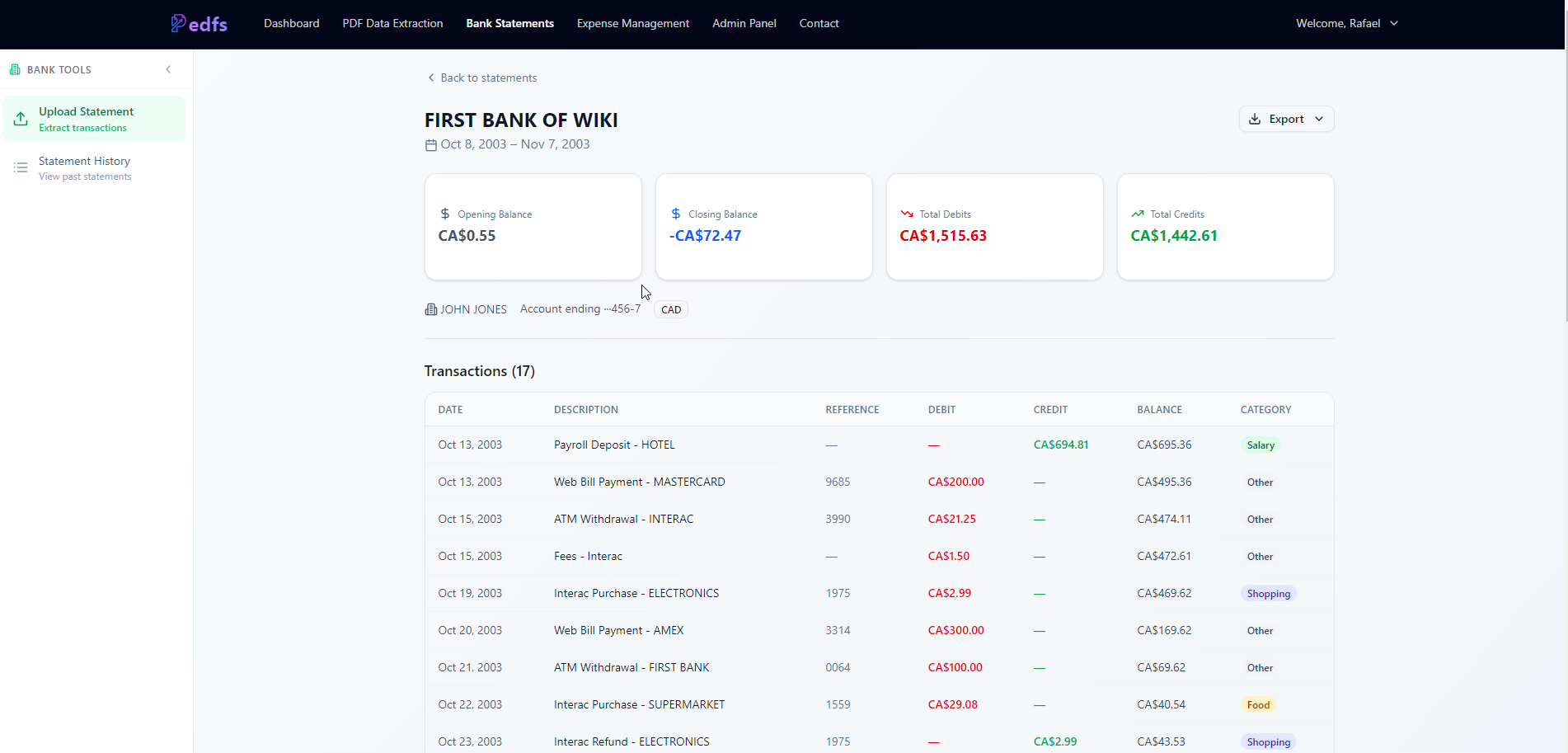Click the DESCRIPTION column header
1568x753 pixels.
[x=586, y=410]
